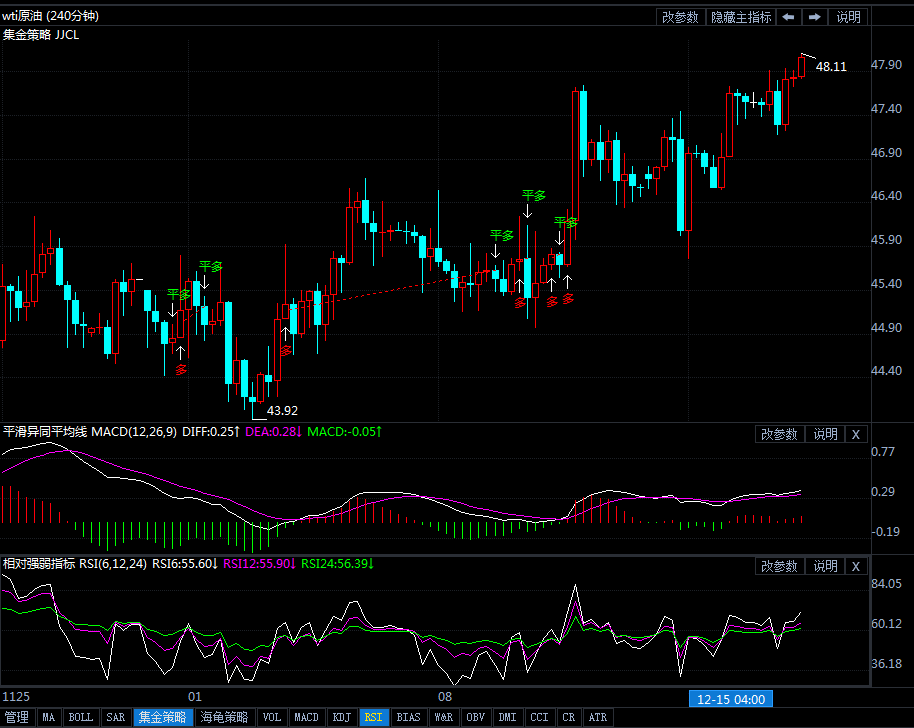Select the W&R indicator tab
The width and height of the screenshot is (914, 728).
click(443, 717)
